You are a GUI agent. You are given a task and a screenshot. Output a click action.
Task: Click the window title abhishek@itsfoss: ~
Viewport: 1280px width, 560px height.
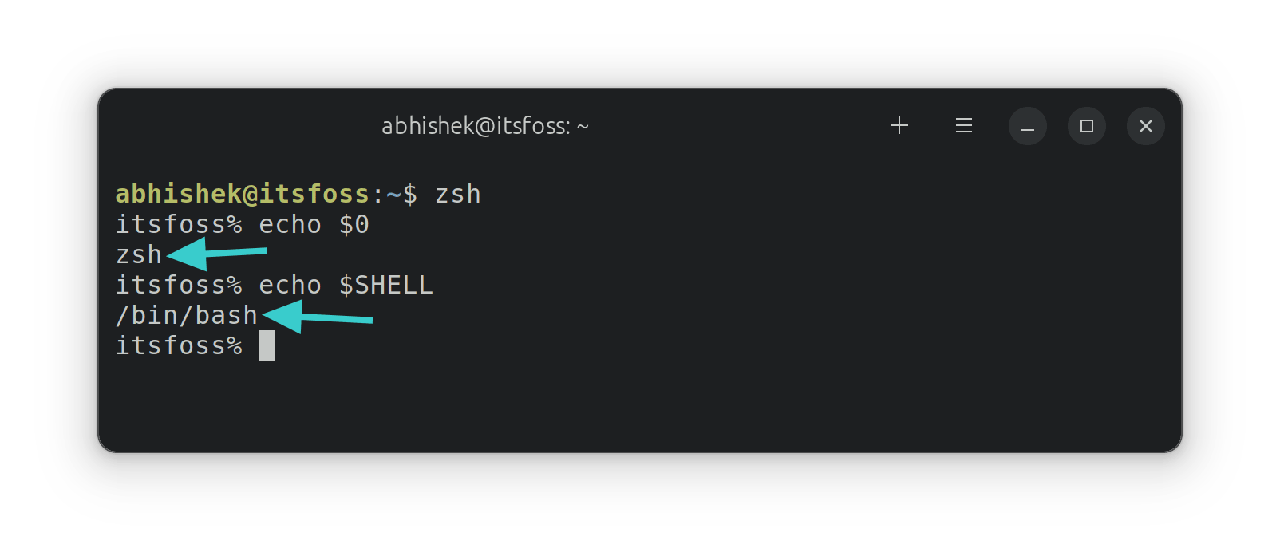click(485, 126)
